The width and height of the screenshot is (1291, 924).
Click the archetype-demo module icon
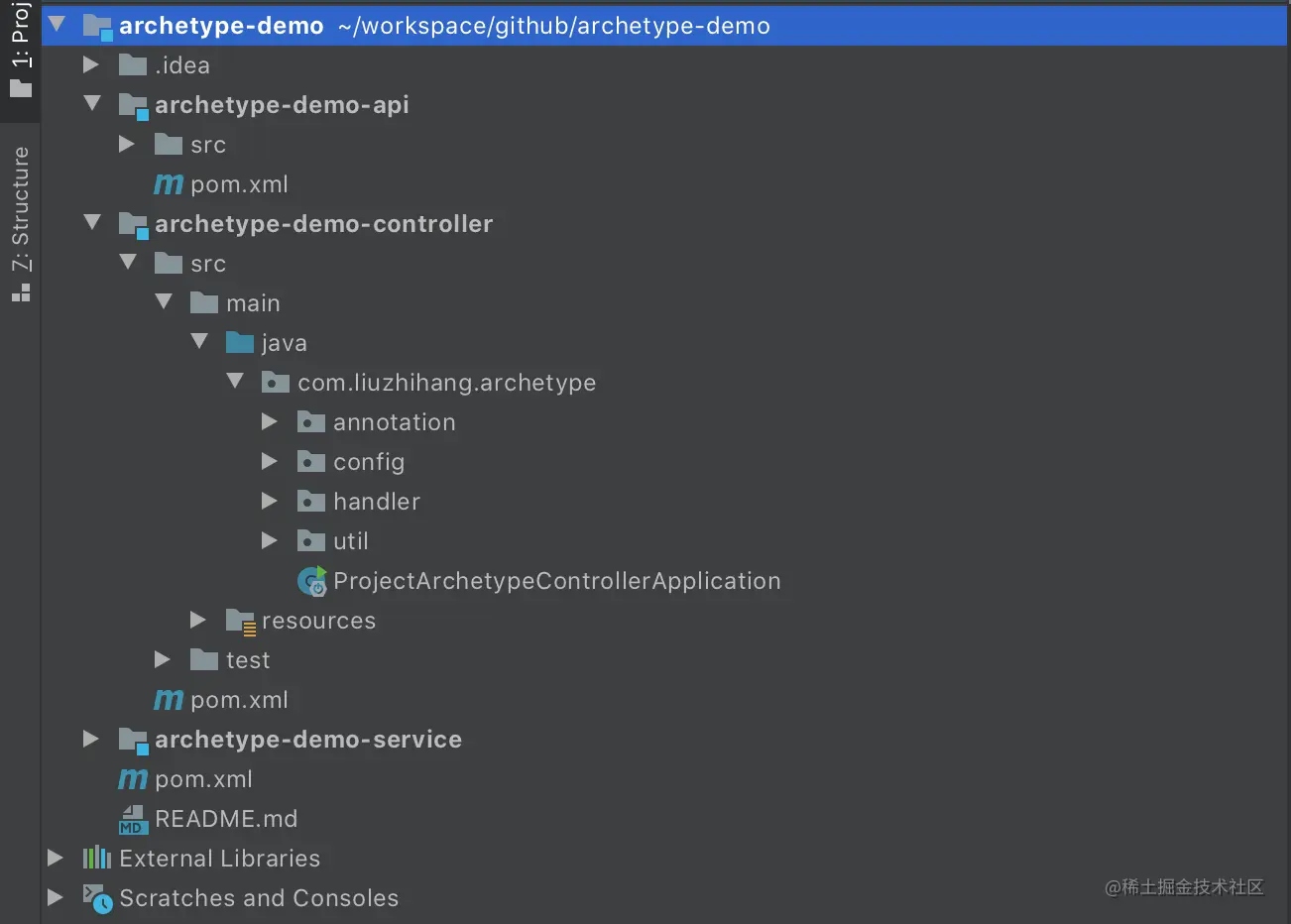pyautogui.click(x=96, y=25)
